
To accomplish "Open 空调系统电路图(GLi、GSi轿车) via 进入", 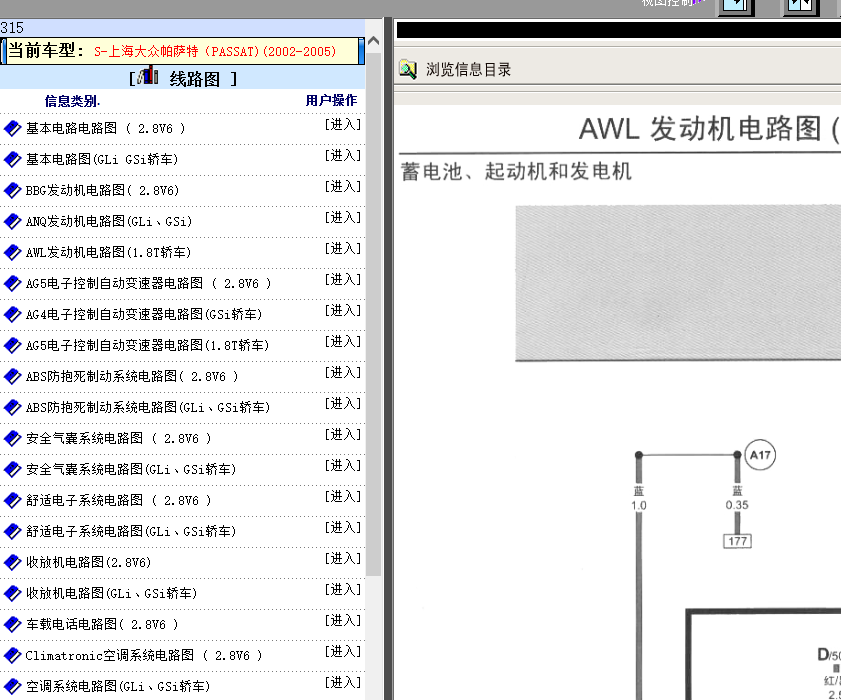I will point(343,683).
